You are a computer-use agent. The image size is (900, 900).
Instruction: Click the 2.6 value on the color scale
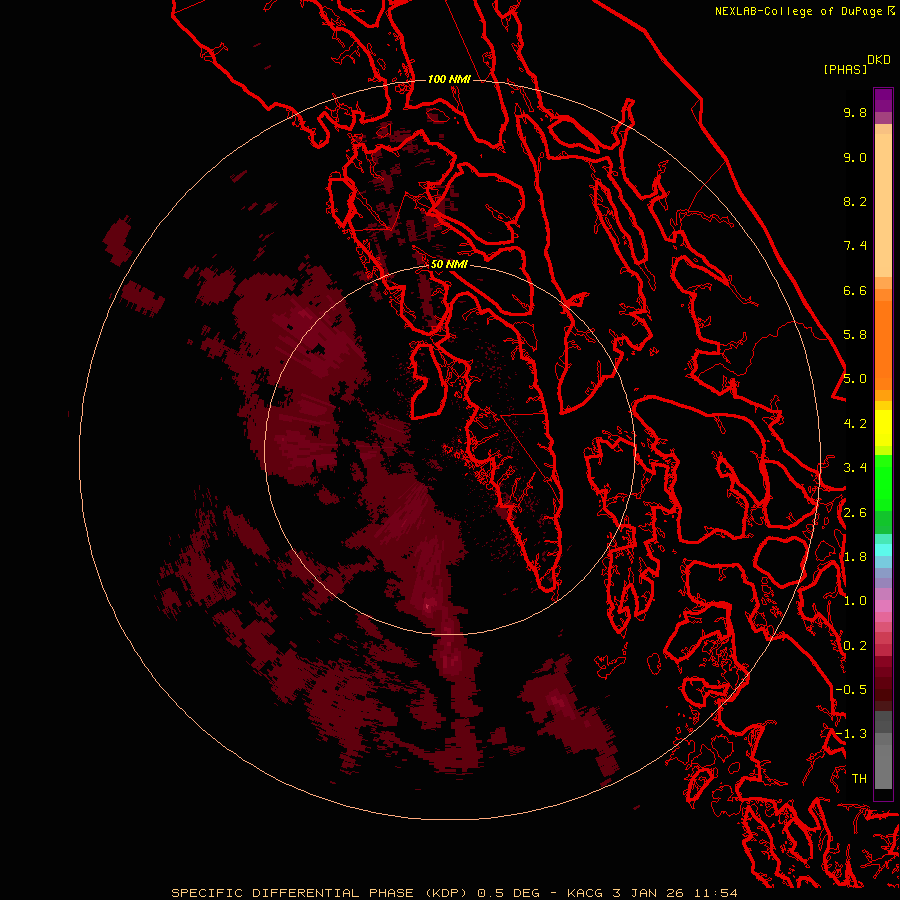tap(855, 513)
